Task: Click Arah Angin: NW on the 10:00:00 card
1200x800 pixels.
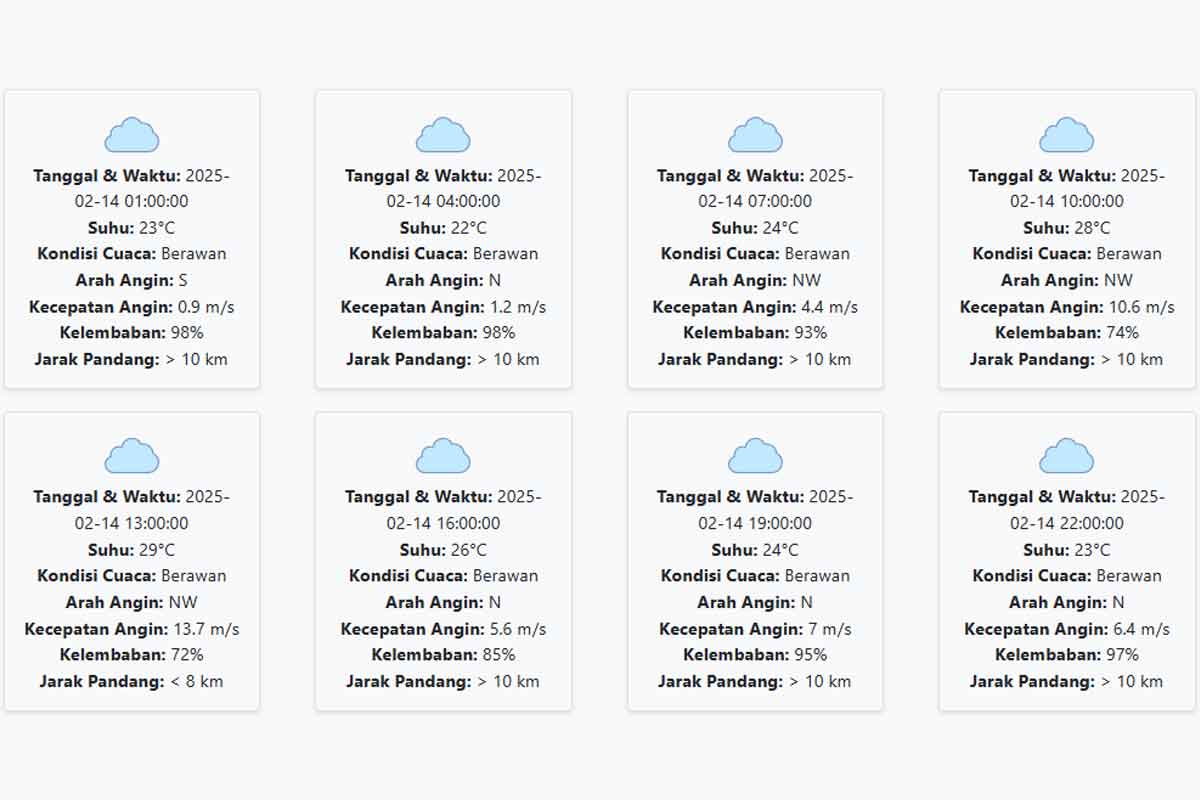Action: pos(1067,280)
